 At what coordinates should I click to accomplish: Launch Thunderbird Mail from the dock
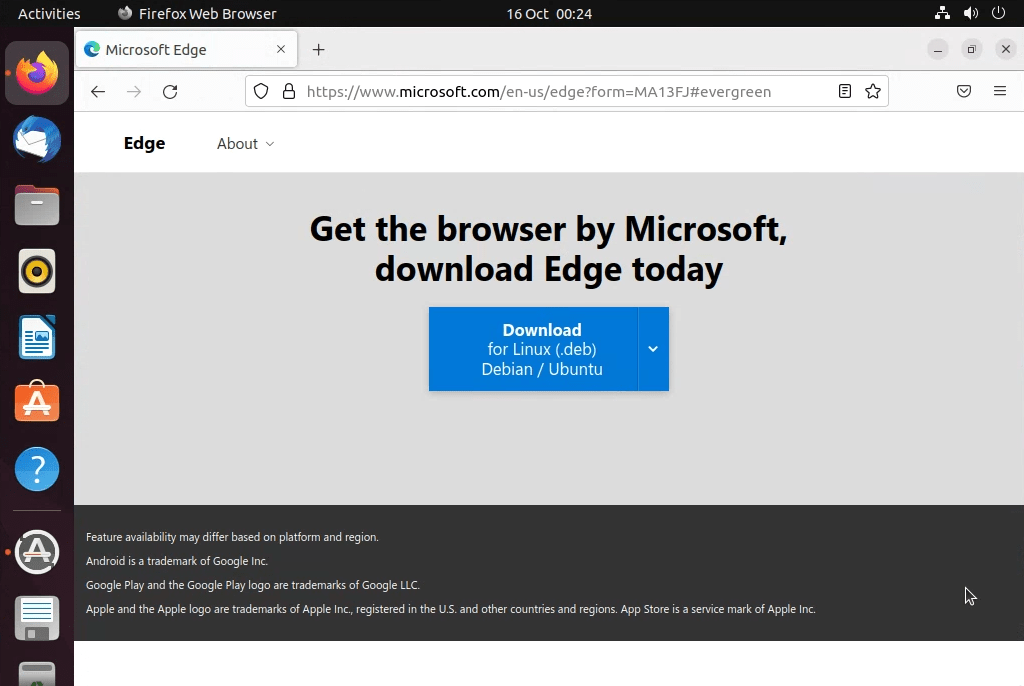[x=37, y=140]
